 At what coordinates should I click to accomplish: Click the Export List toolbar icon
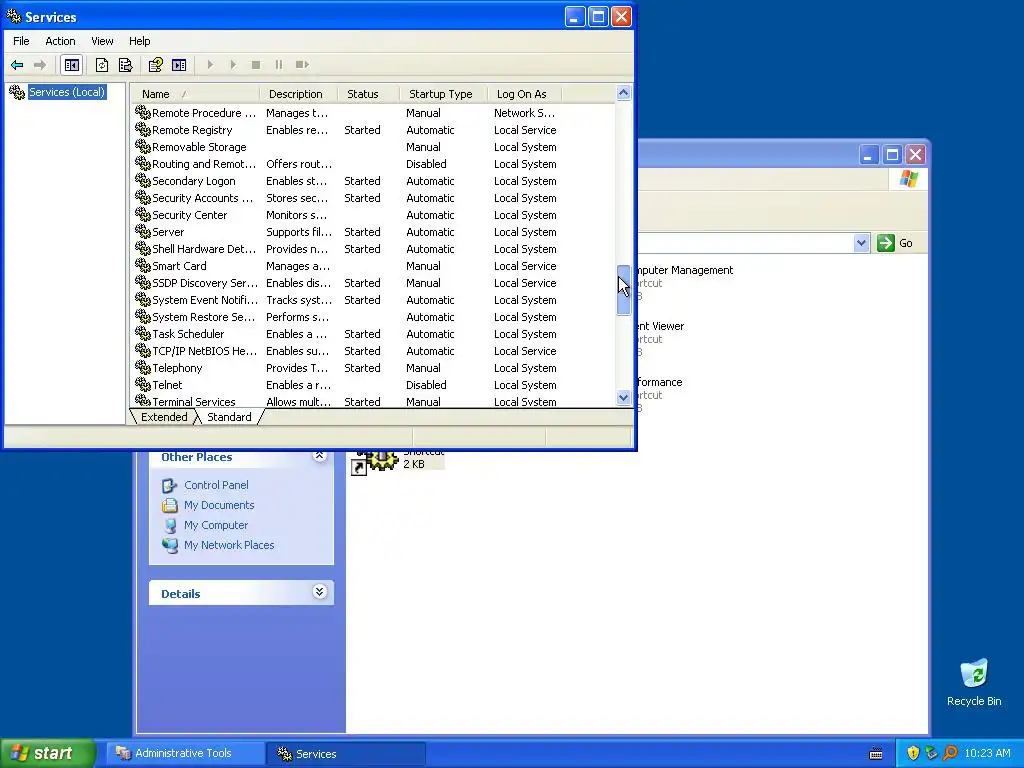(125, 65)
